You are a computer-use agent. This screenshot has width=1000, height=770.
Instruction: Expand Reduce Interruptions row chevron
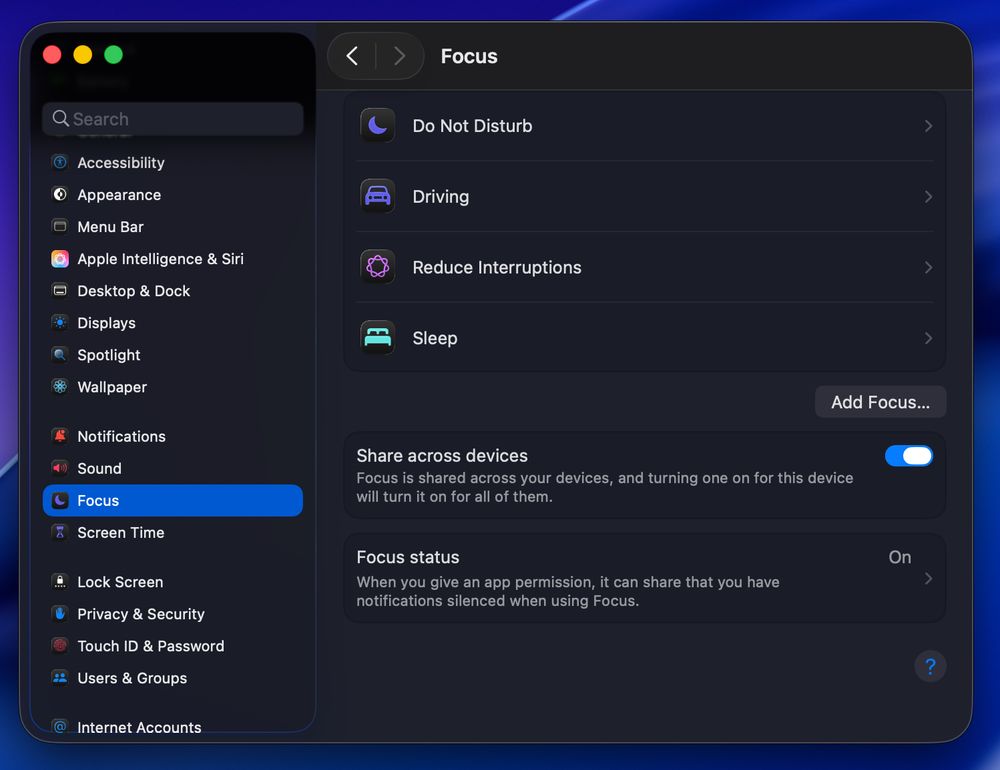pos(929,267)
